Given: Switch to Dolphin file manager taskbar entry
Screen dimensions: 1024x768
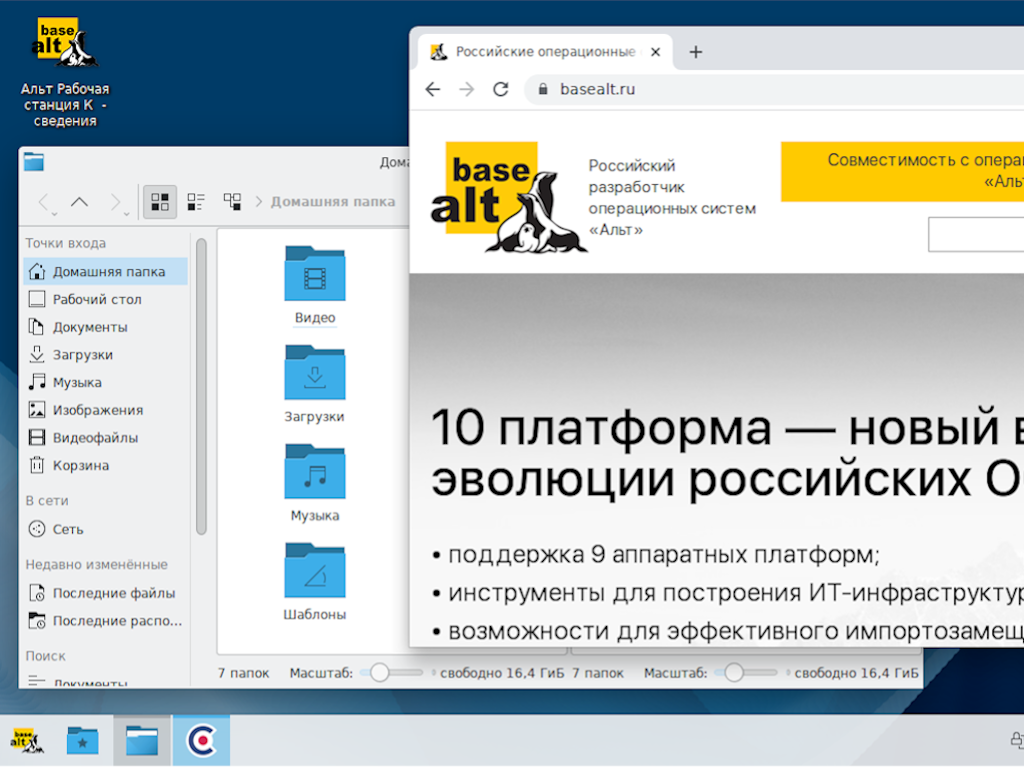Looking at the screenshot, I should pyautogui.click(x=142, y=741).
